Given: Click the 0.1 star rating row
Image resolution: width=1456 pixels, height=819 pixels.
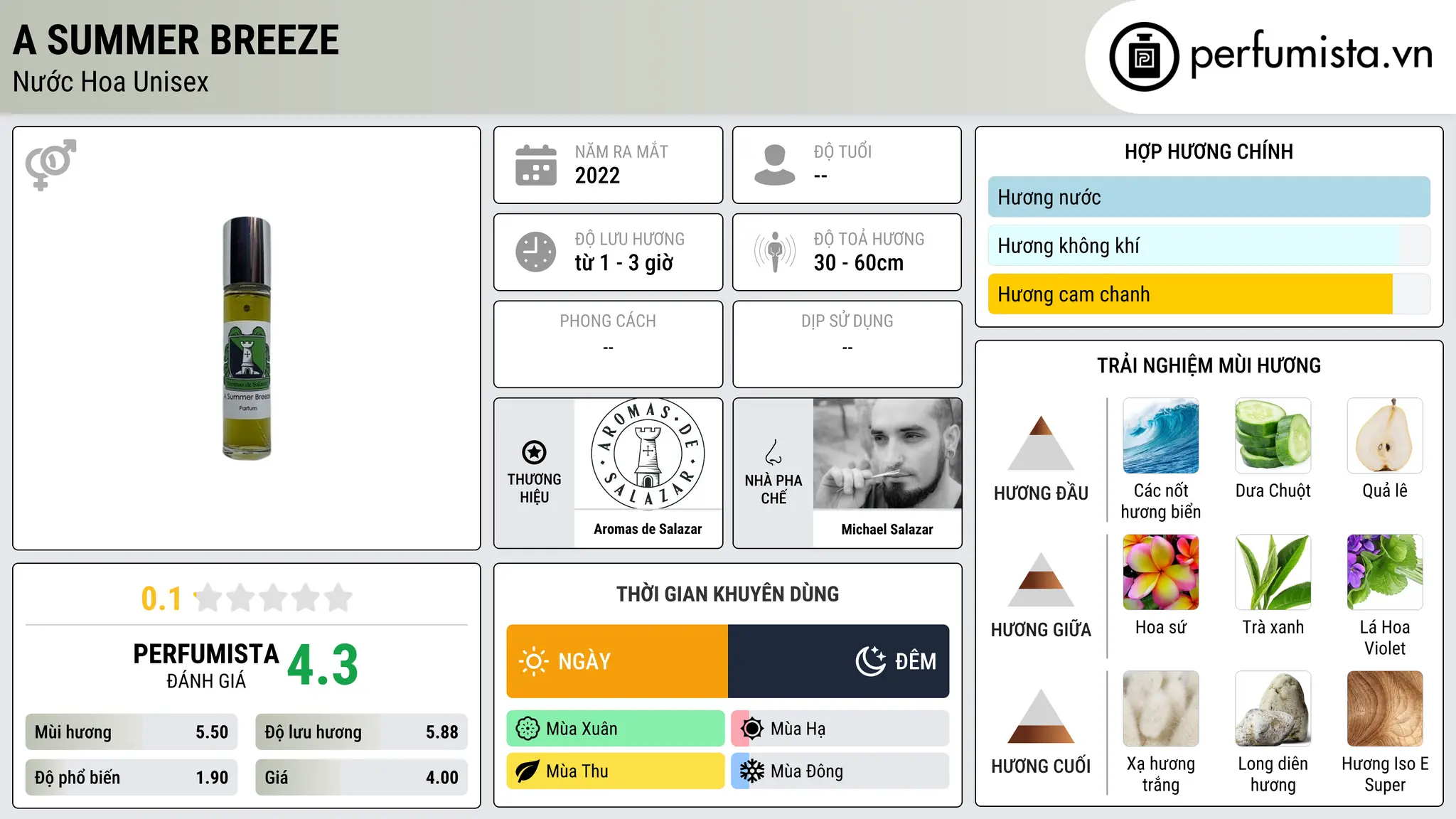Looking at the screenshot, I should pos(247,598).
